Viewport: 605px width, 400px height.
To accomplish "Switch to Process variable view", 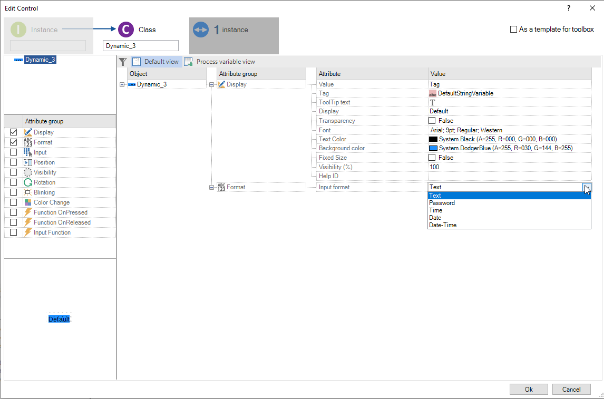I will click(x=220, y=62).
